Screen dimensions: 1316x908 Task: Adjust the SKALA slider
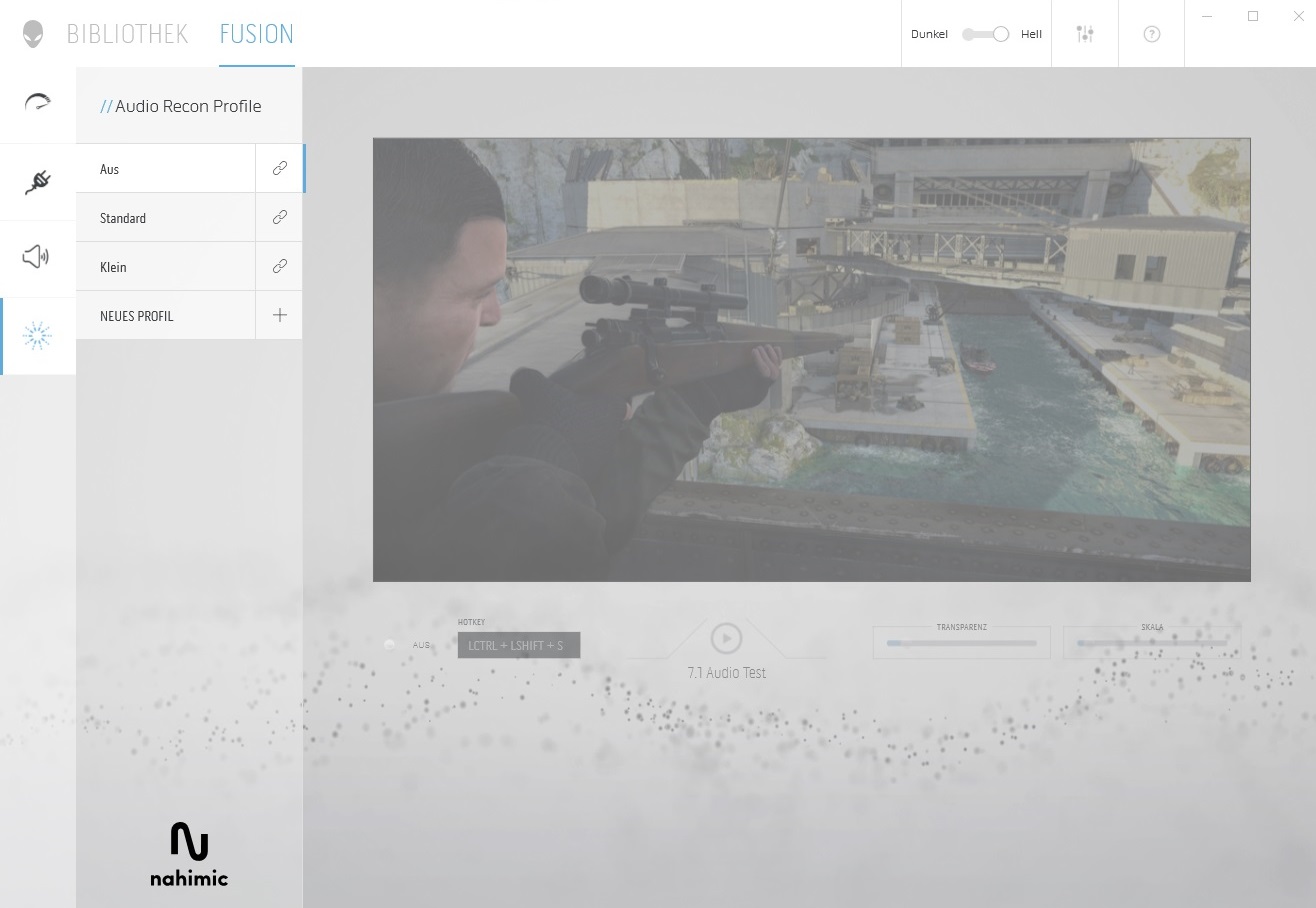1152,643
